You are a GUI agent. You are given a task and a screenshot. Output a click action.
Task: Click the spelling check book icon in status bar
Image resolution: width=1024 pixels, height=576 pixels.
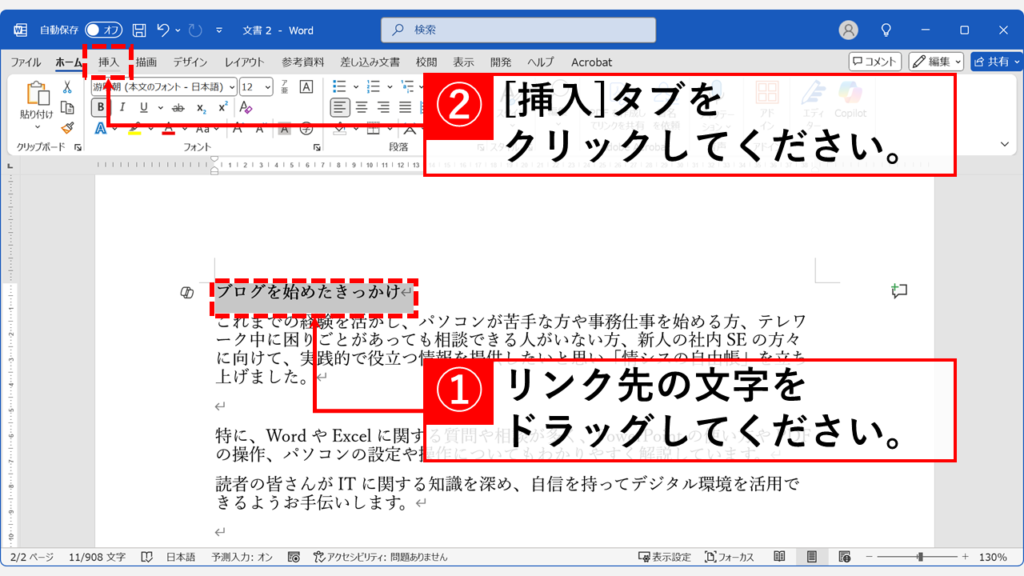click(x=147, y=557)
